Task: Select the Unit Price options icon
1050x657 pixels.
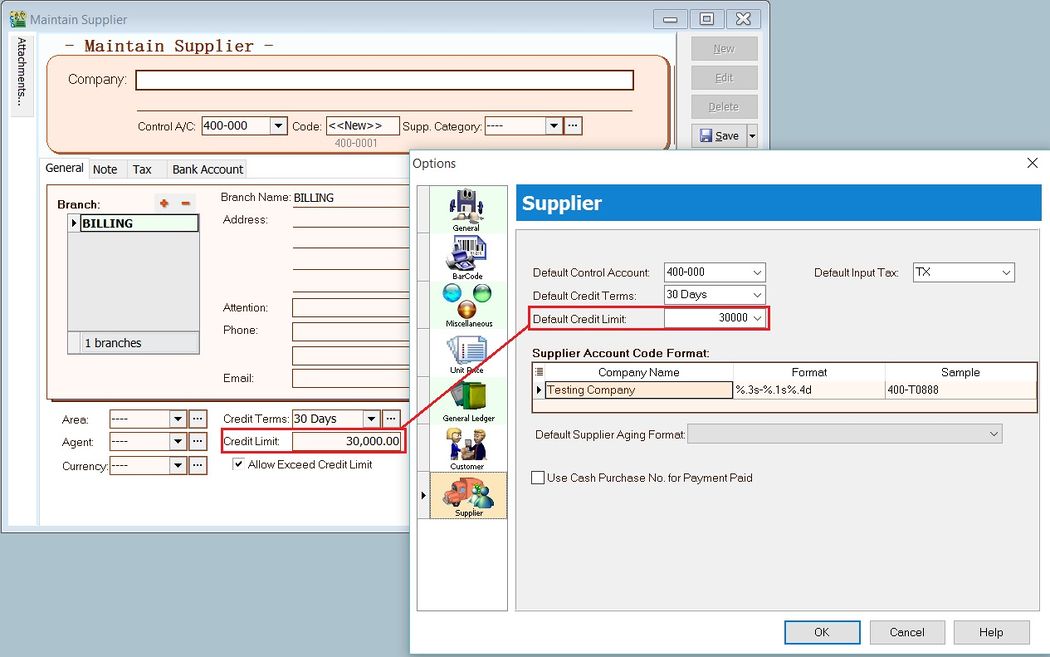Action: (x=466, y=352)
